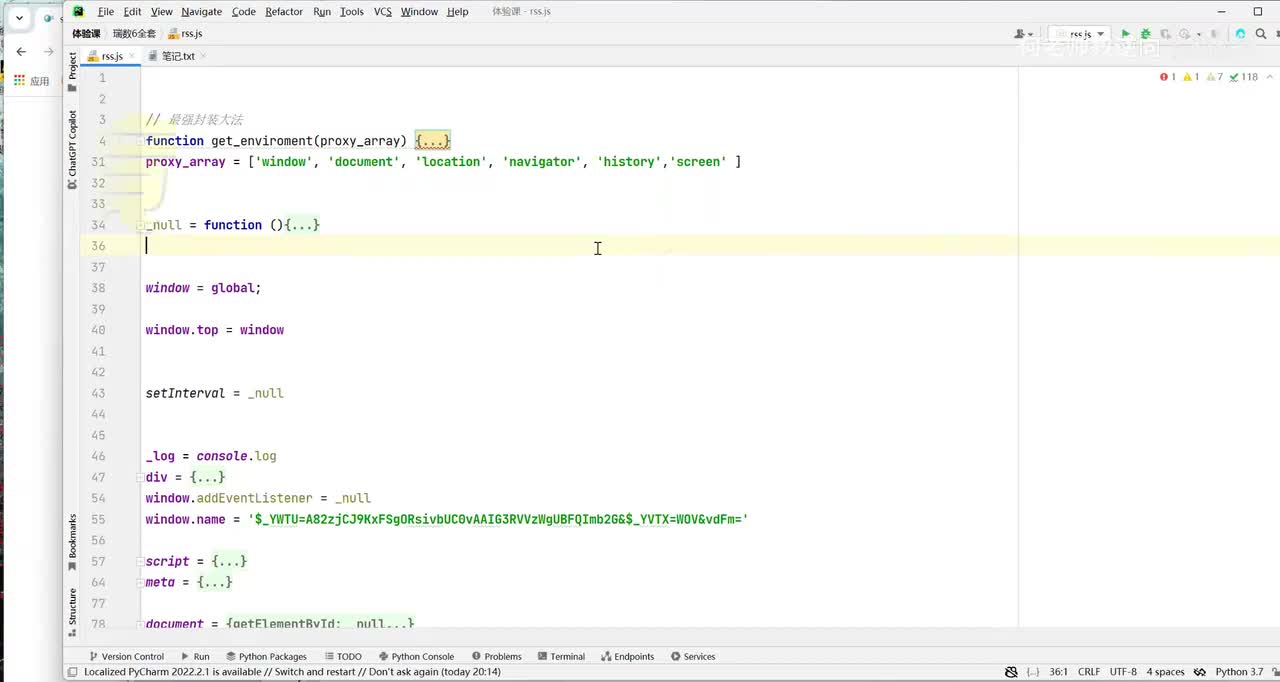Click the weak warning count 7 indicator
The width and height of the screenshot is (1280, 682).
1215,77
